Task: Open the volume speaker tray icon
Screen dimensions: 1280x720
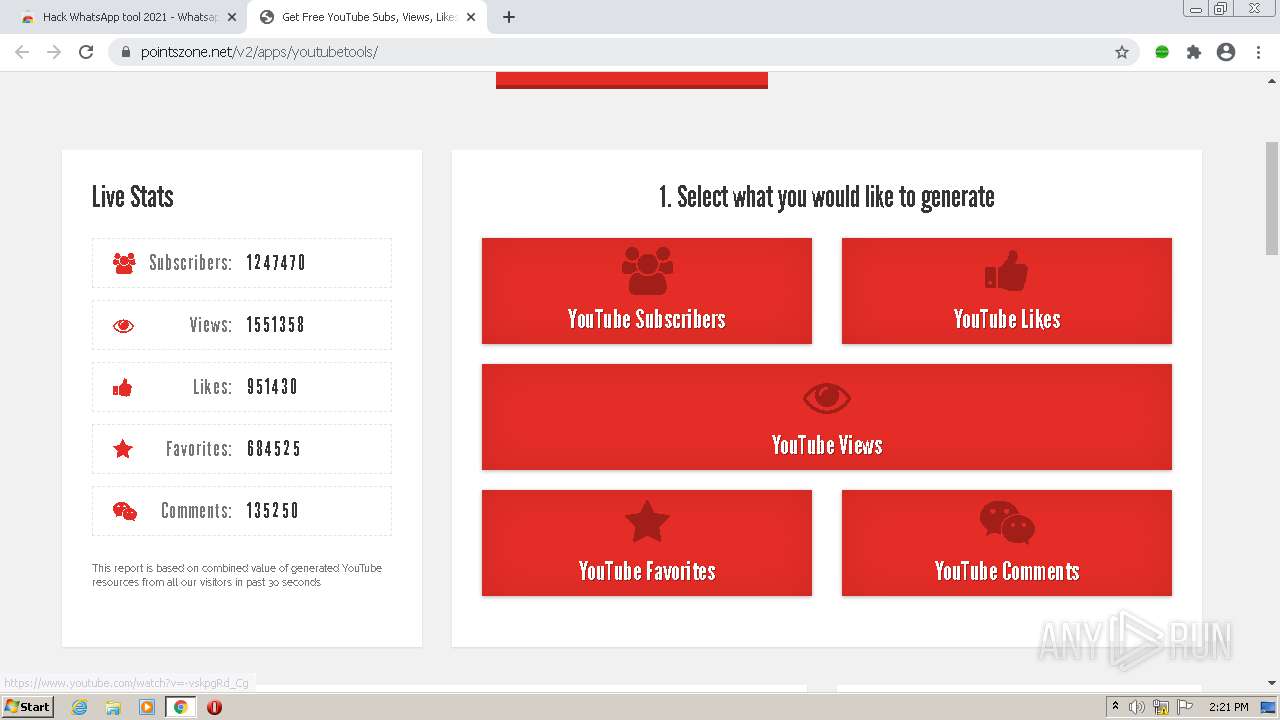Action: [x=1137, y=707]
